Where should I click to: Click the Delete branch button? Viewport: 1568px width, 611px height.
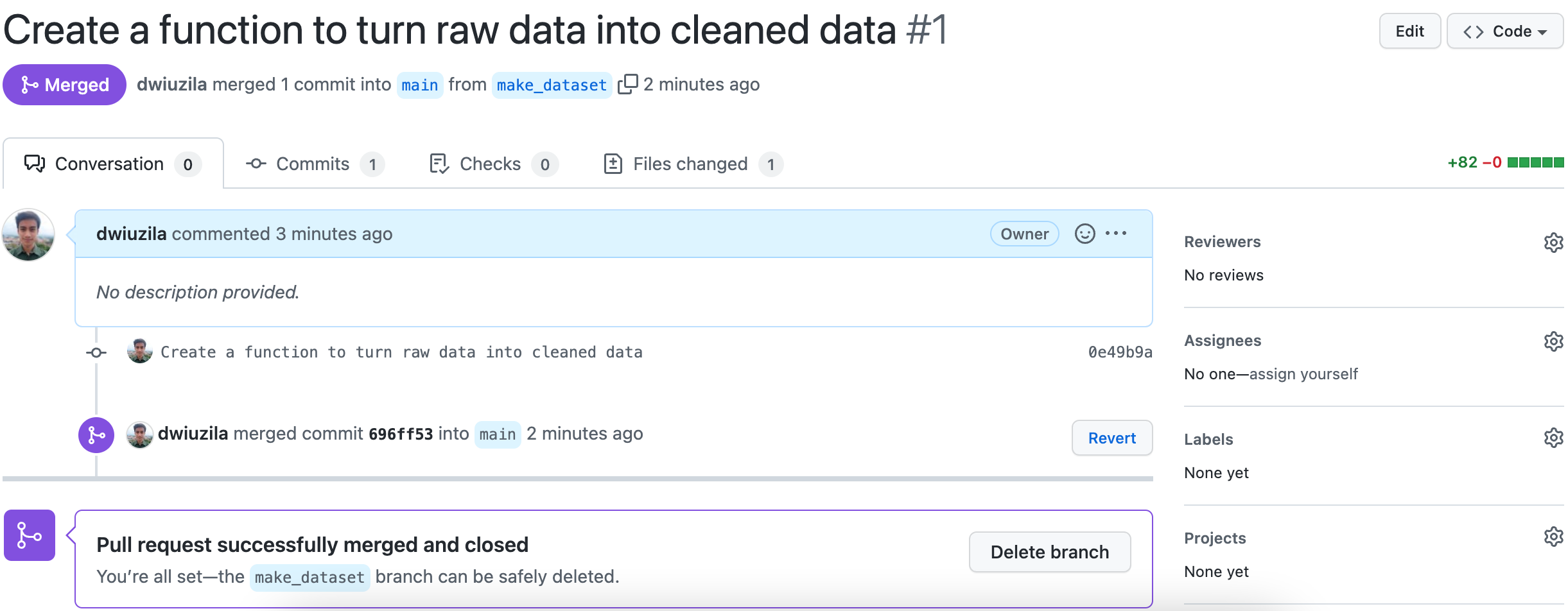click(x=1049, y=551)
